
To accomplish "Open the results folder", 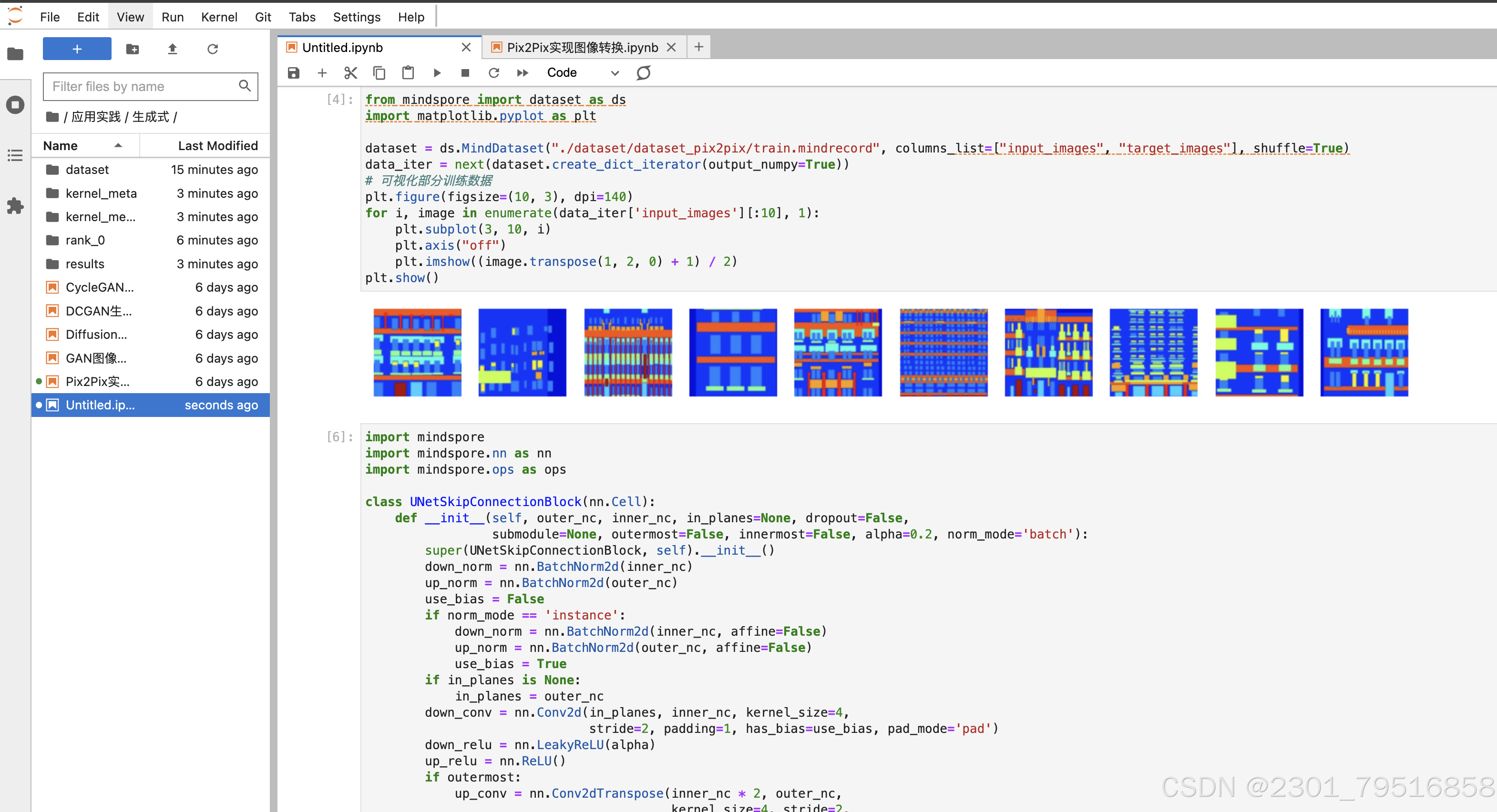I will click(85, 264).
